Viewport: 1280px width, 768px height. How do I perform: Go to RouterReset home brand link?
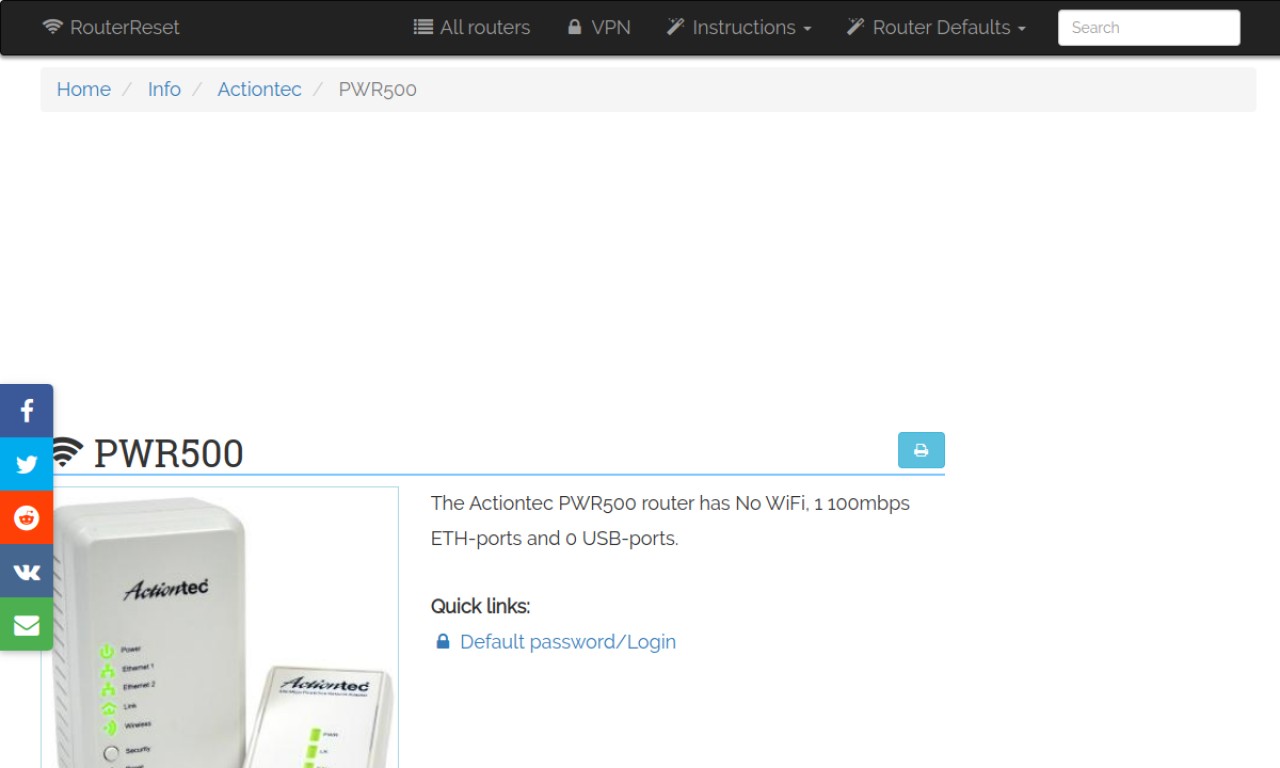(x=111, y=27)
